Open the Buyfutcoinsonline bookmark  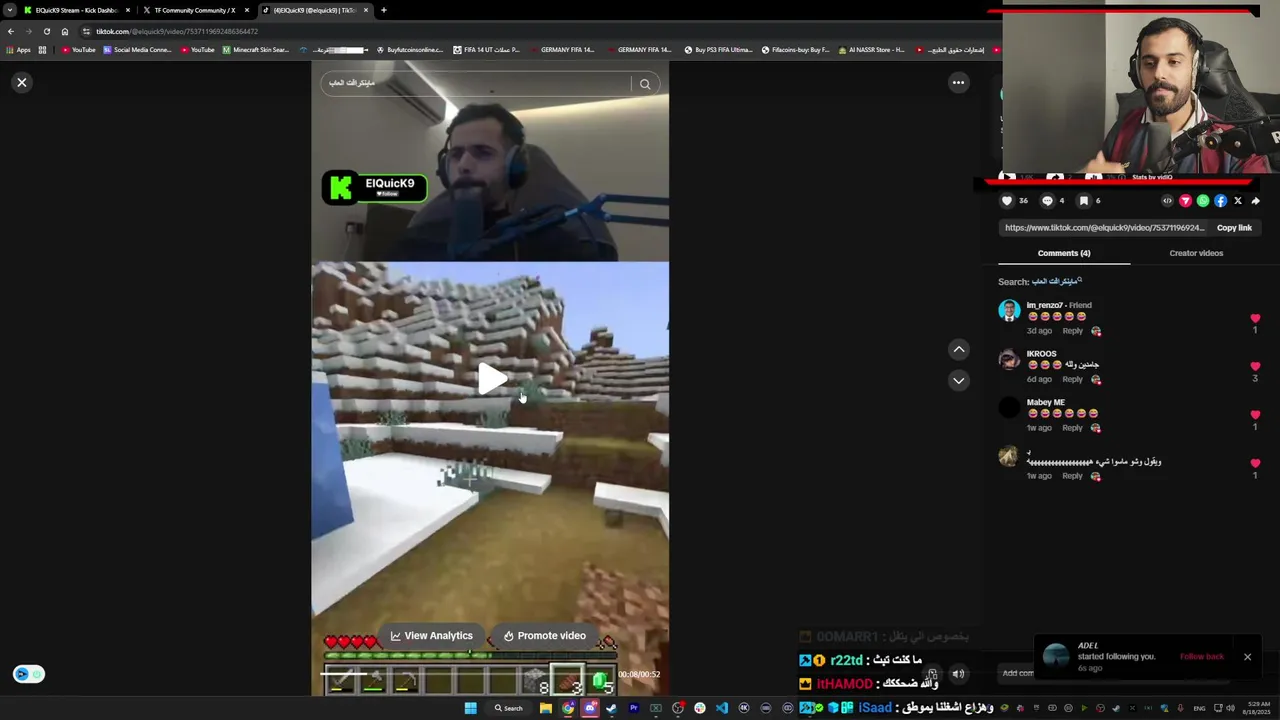point(410,50)
